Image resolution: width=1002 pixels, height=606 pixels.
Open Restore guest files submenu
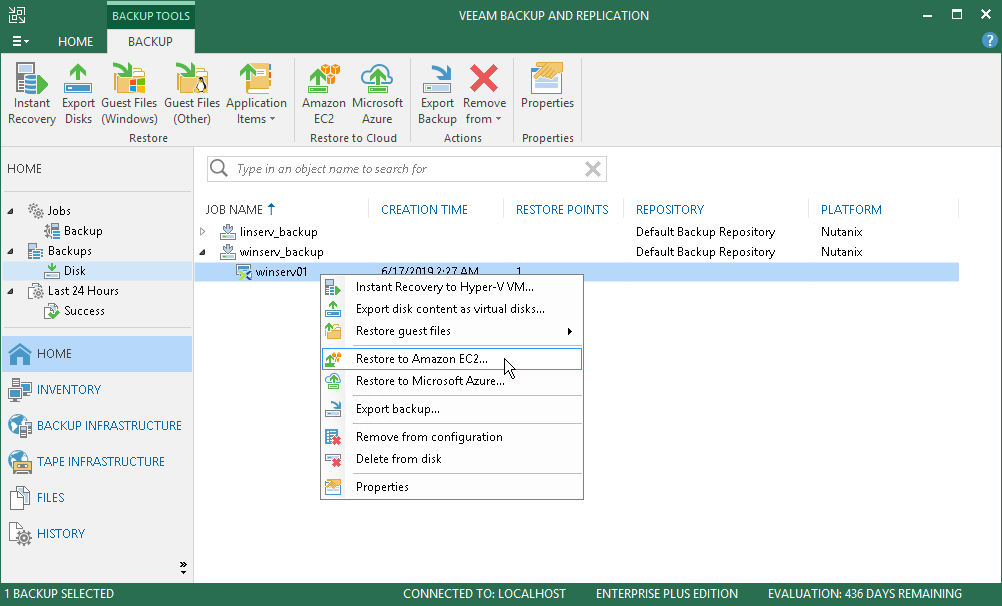click(452, 331)
